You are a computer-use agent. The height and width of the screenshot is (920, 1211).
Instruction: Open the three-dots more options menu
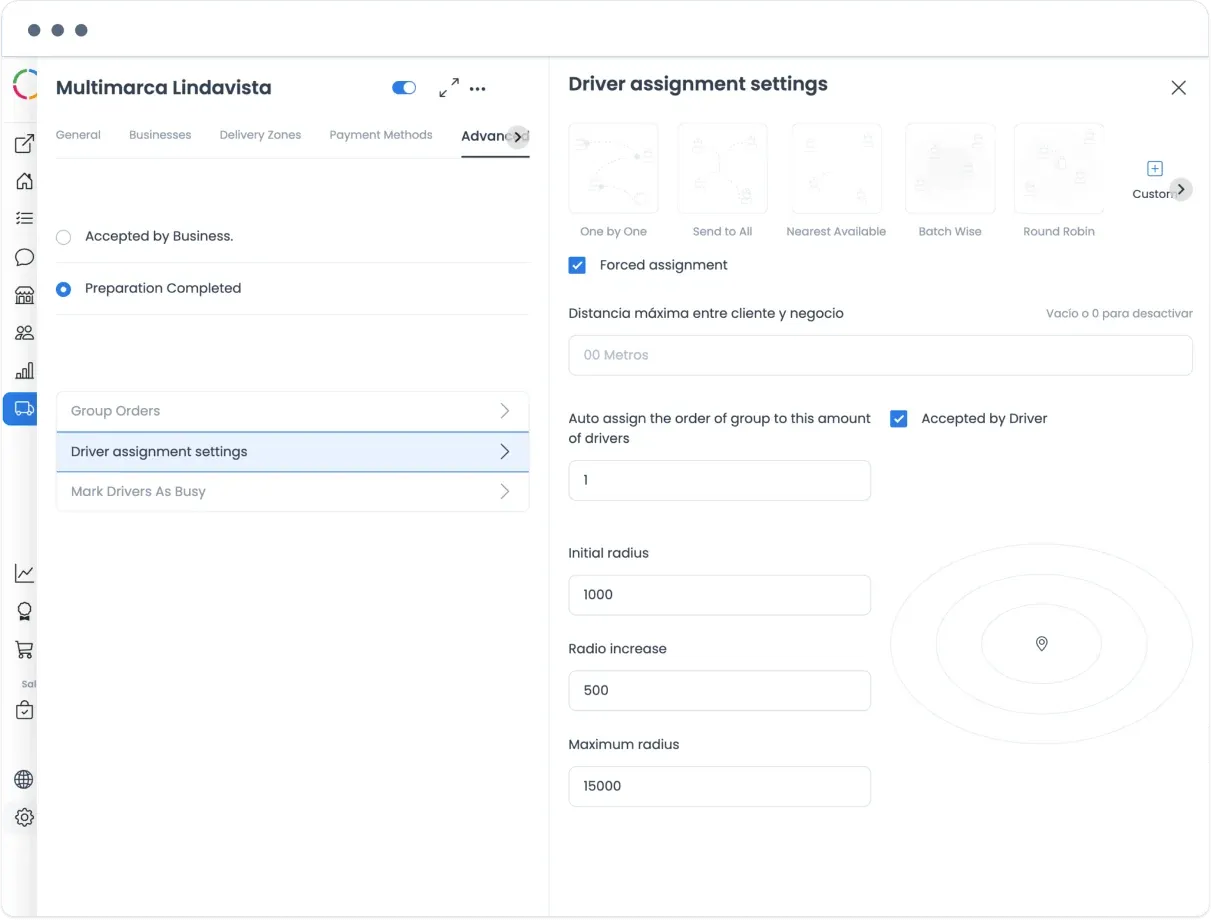tap(478, 88)
